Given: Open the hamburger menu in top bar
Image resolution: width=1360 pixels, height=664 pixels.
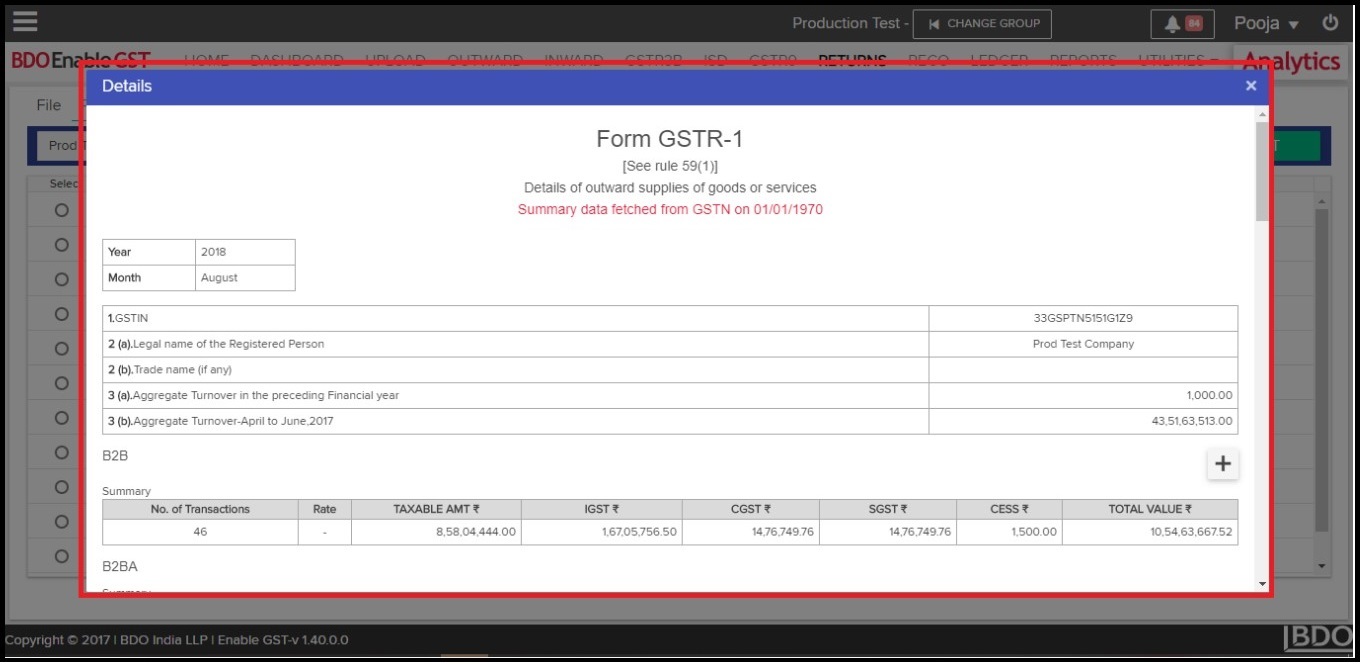Looking at the screenshot, I should pyautogui.click(x=25, y=21).
